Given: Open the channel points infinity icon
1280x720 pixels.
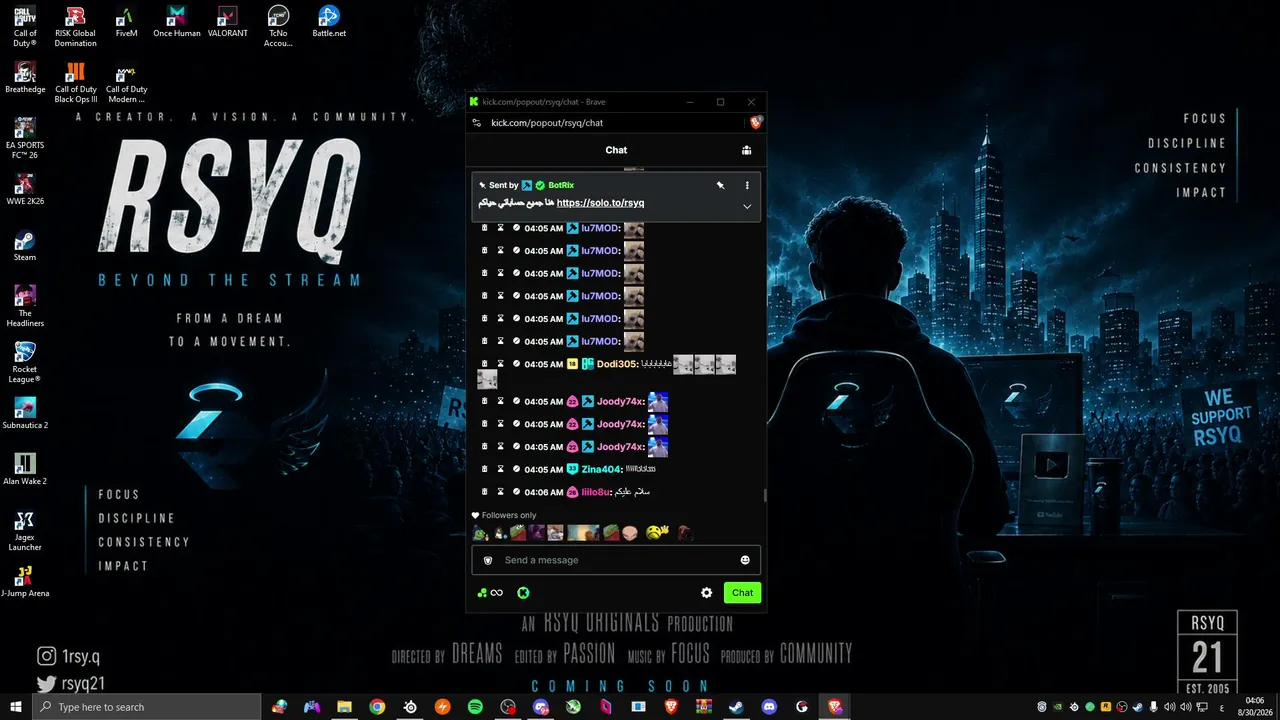Looking at the screenshot, I should click(490, 593).
